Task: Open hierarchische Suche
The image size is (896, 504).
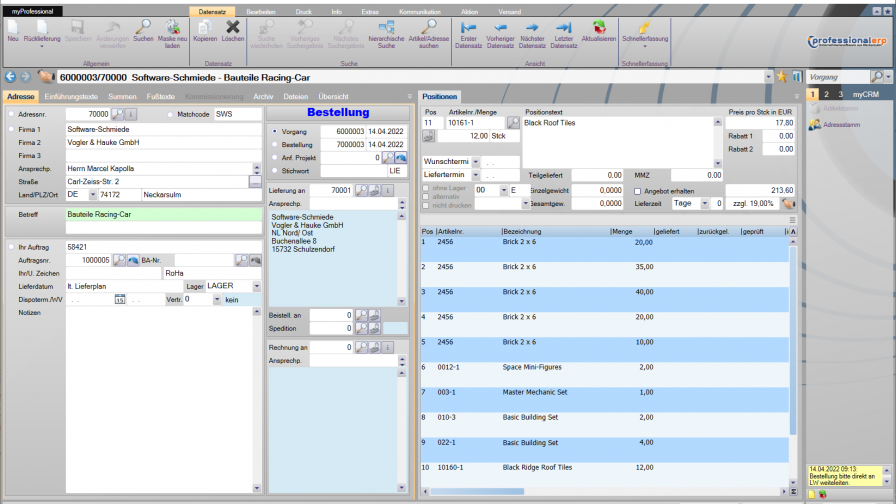Action: [x=386, y=28]
